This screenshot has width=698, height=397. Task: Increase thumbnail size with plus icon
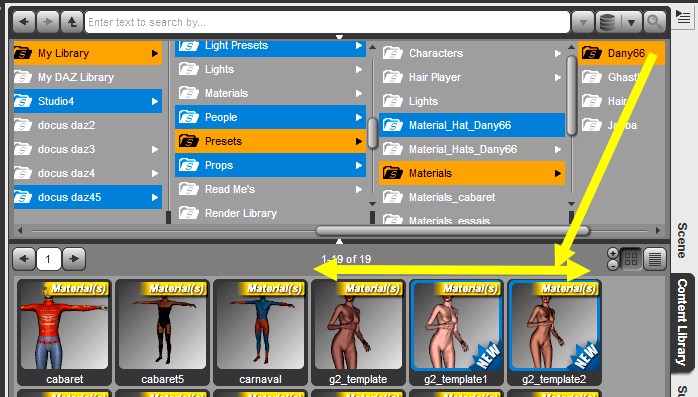pos(613,253)
